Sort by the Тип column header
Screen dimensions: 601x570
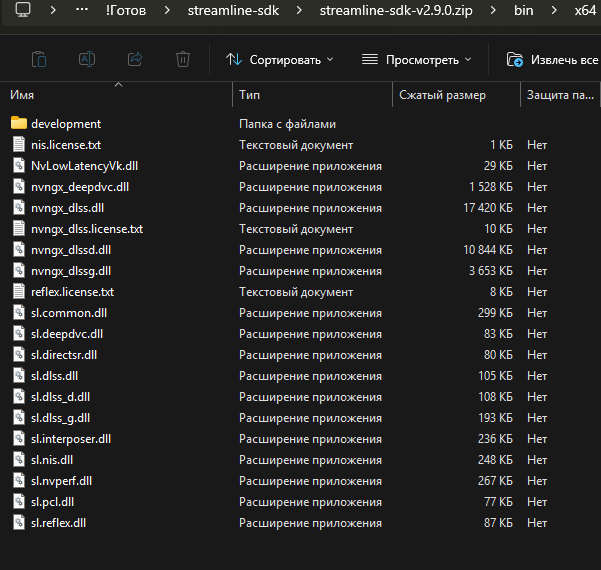[250, 95]
